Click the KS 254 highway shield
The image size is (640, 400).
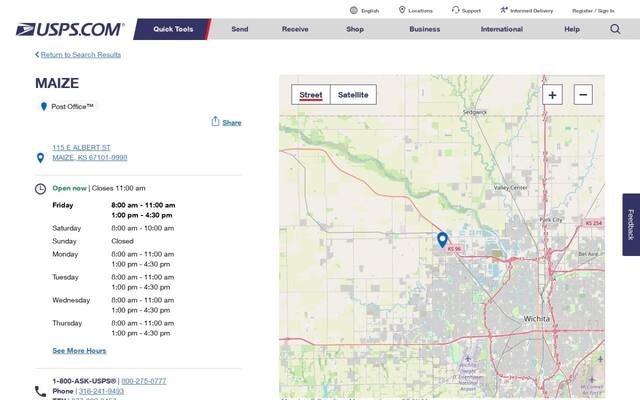tap(593, 223)
